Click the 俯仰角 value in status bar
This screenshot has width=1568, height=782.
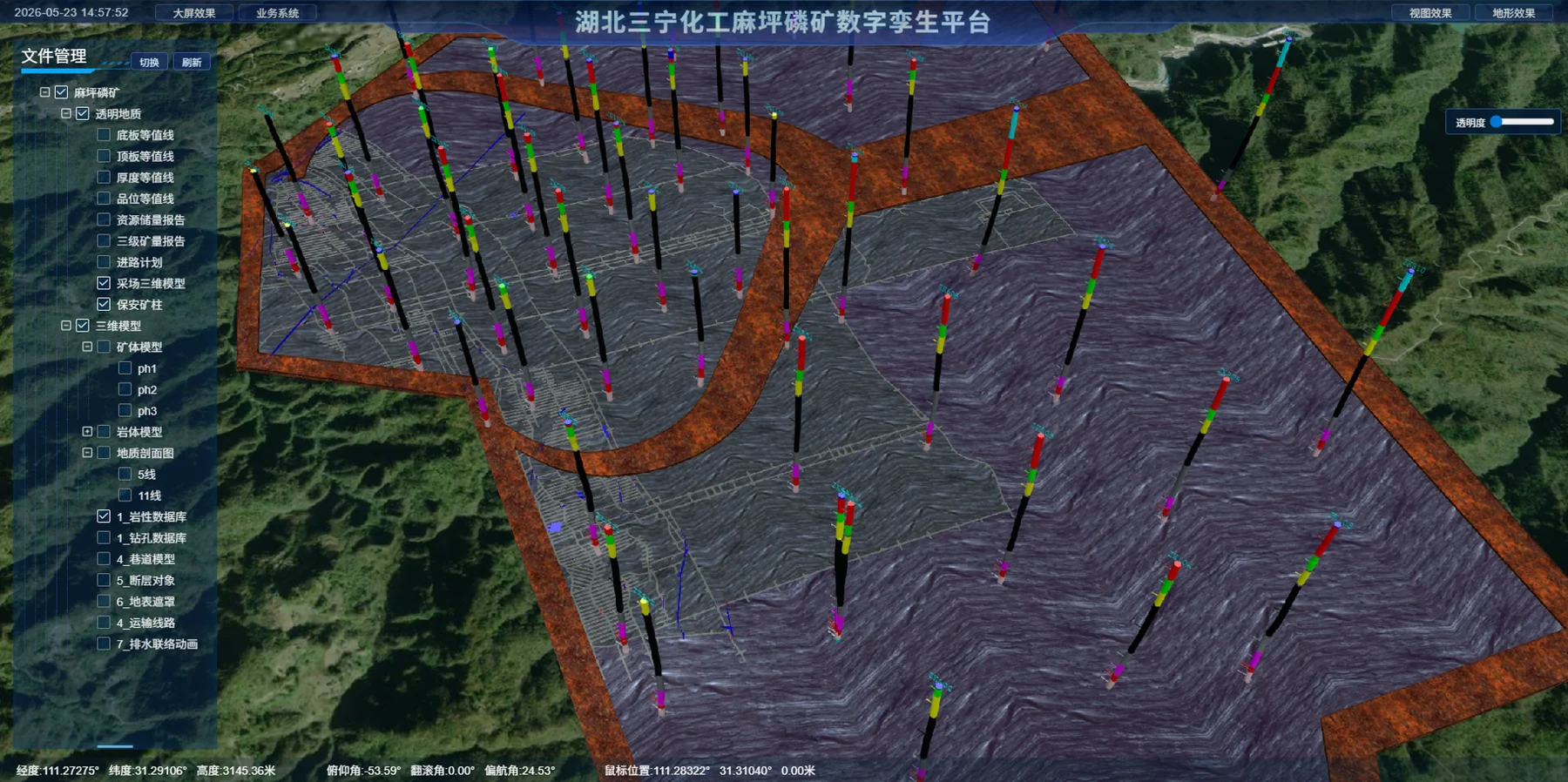pos(363,771)
